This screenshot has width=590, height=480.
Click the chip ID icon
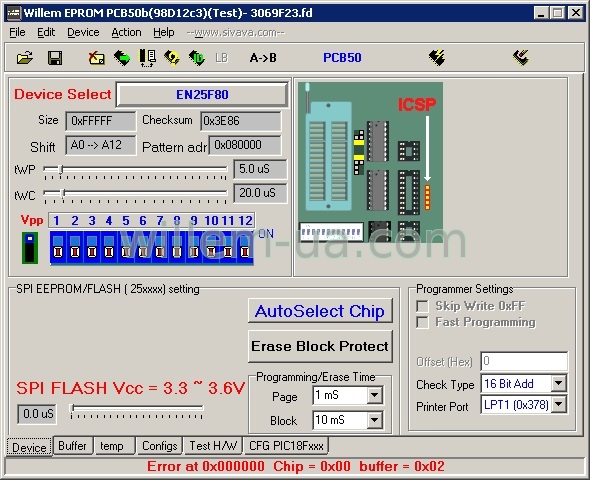click(197, 58)
